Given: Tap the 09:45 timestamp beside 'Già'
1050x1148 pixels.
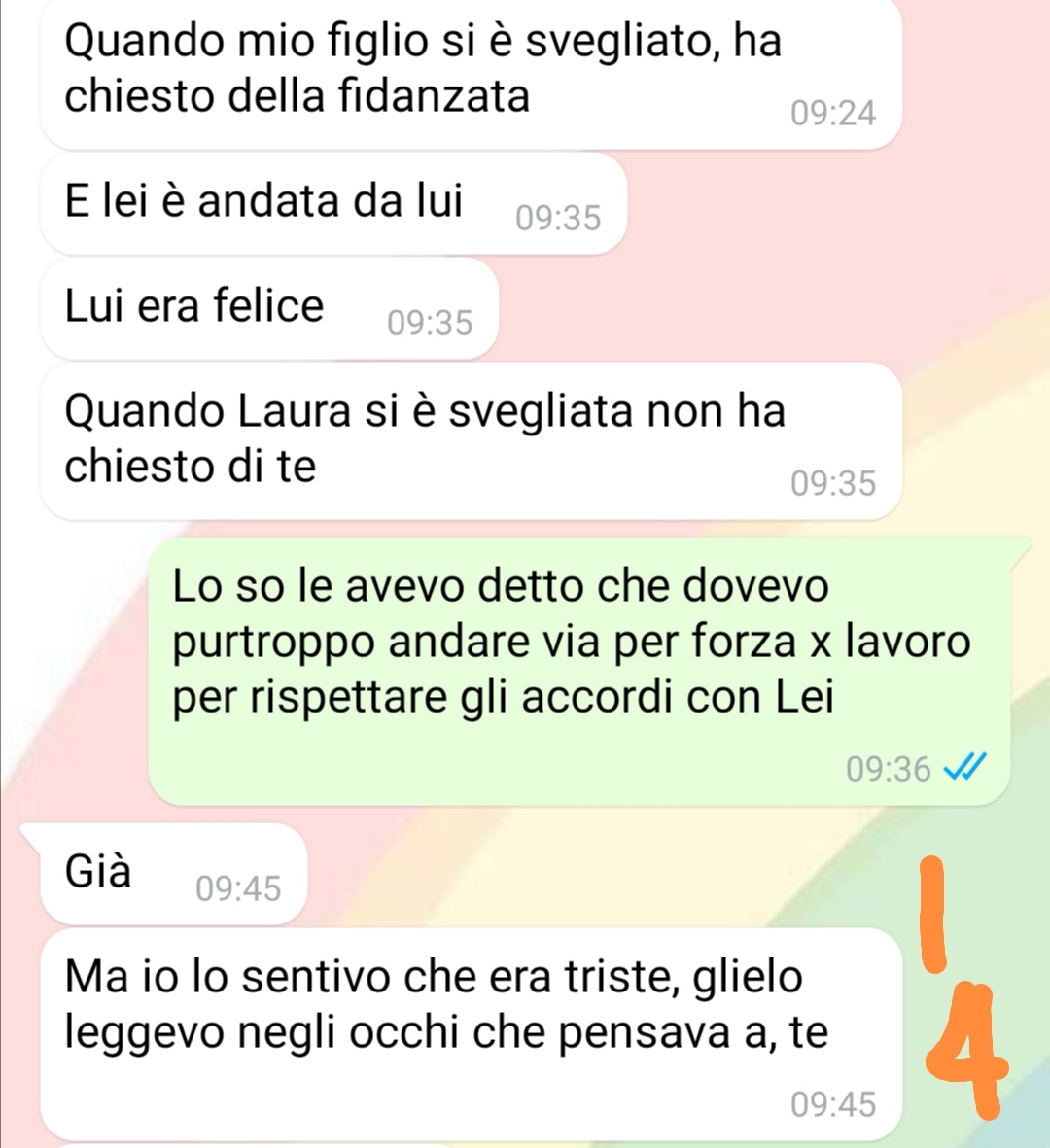Looking at the screenshot, I should coord(239,888).
